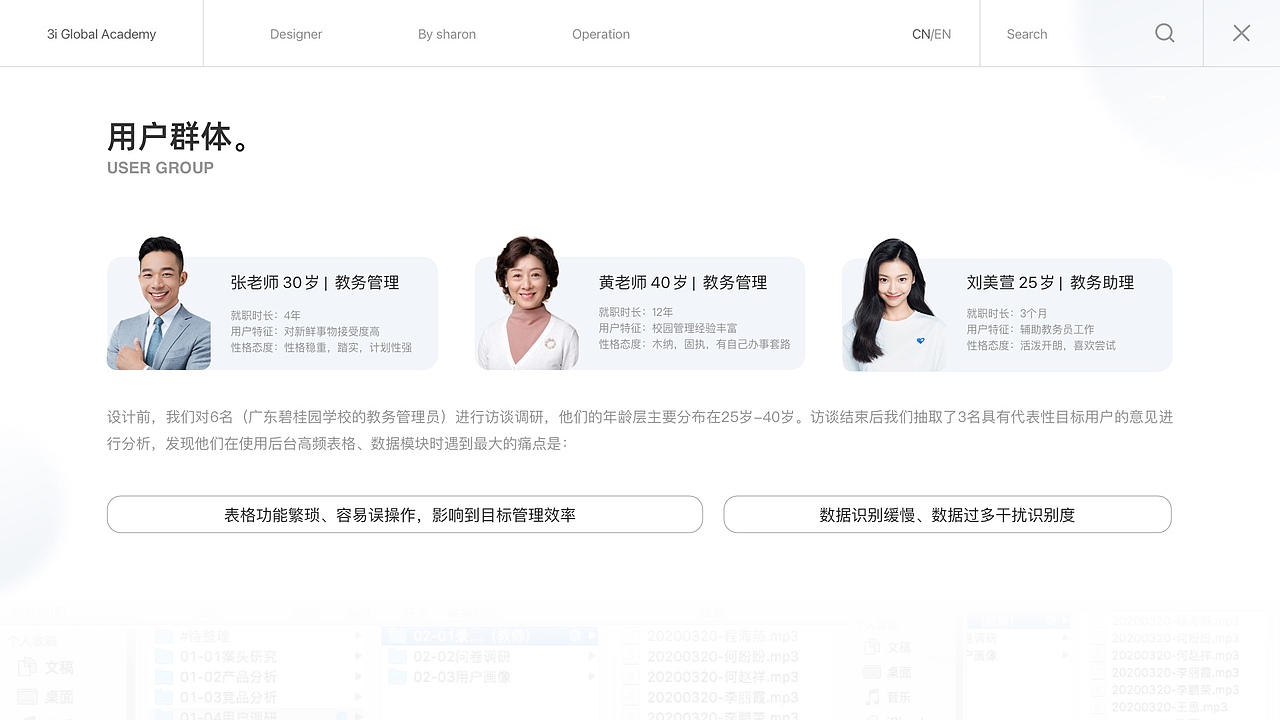1280x720 pixels.
Task: Click the 音乐 music note icon in the sidebar
Action: point(872,697)
